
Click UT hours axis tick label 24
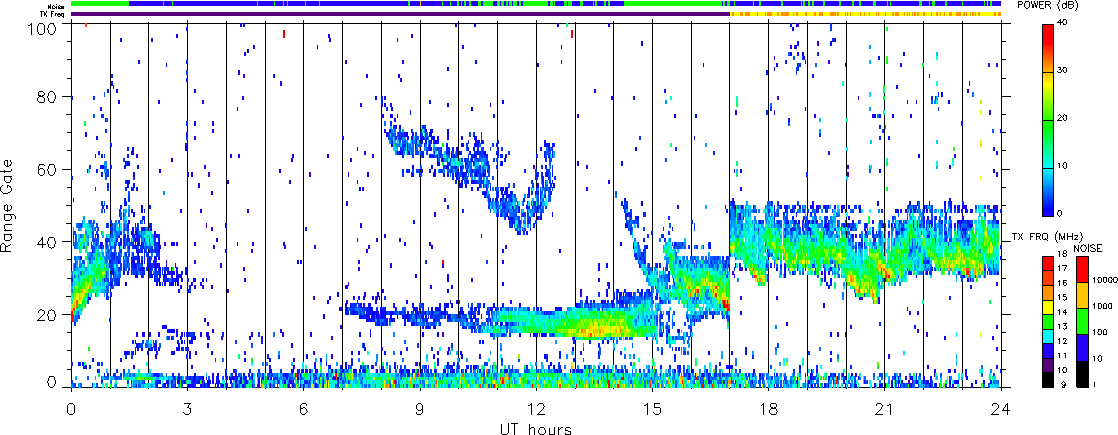[1001, 409]
